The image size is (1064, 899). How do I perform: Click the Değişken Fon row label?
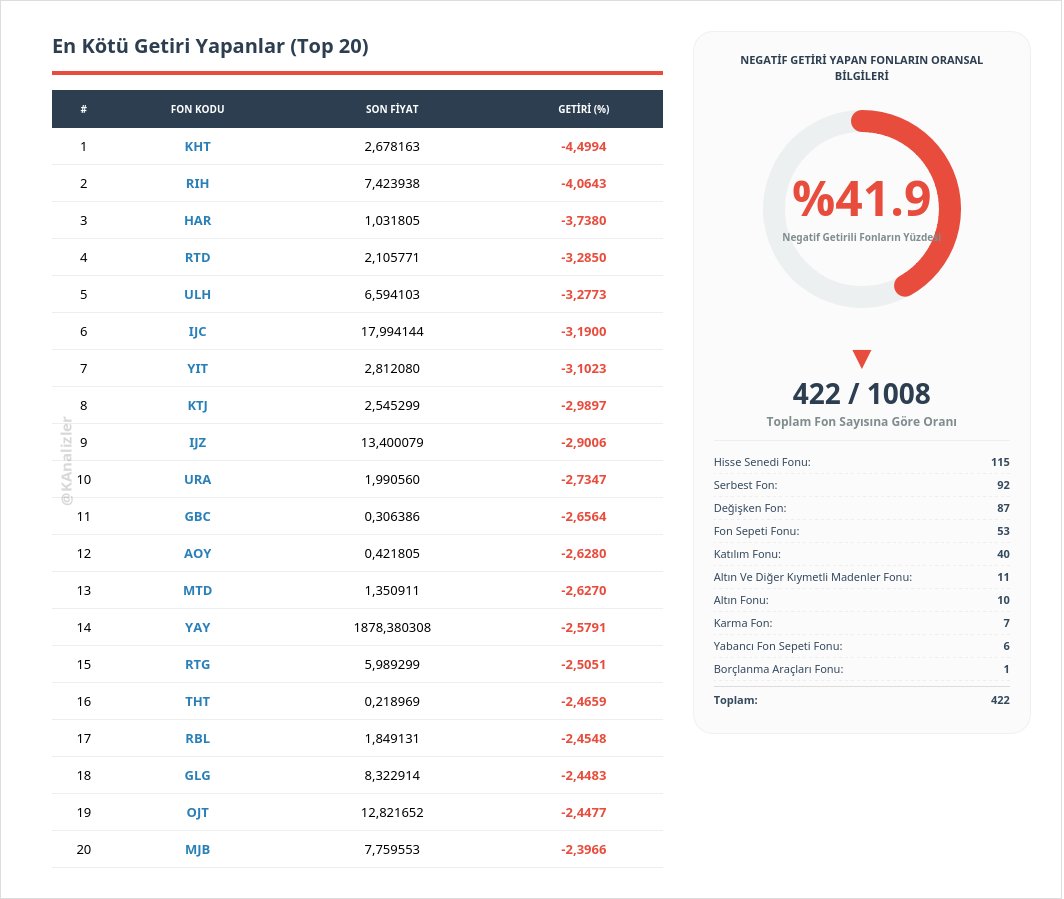point(750,508)
